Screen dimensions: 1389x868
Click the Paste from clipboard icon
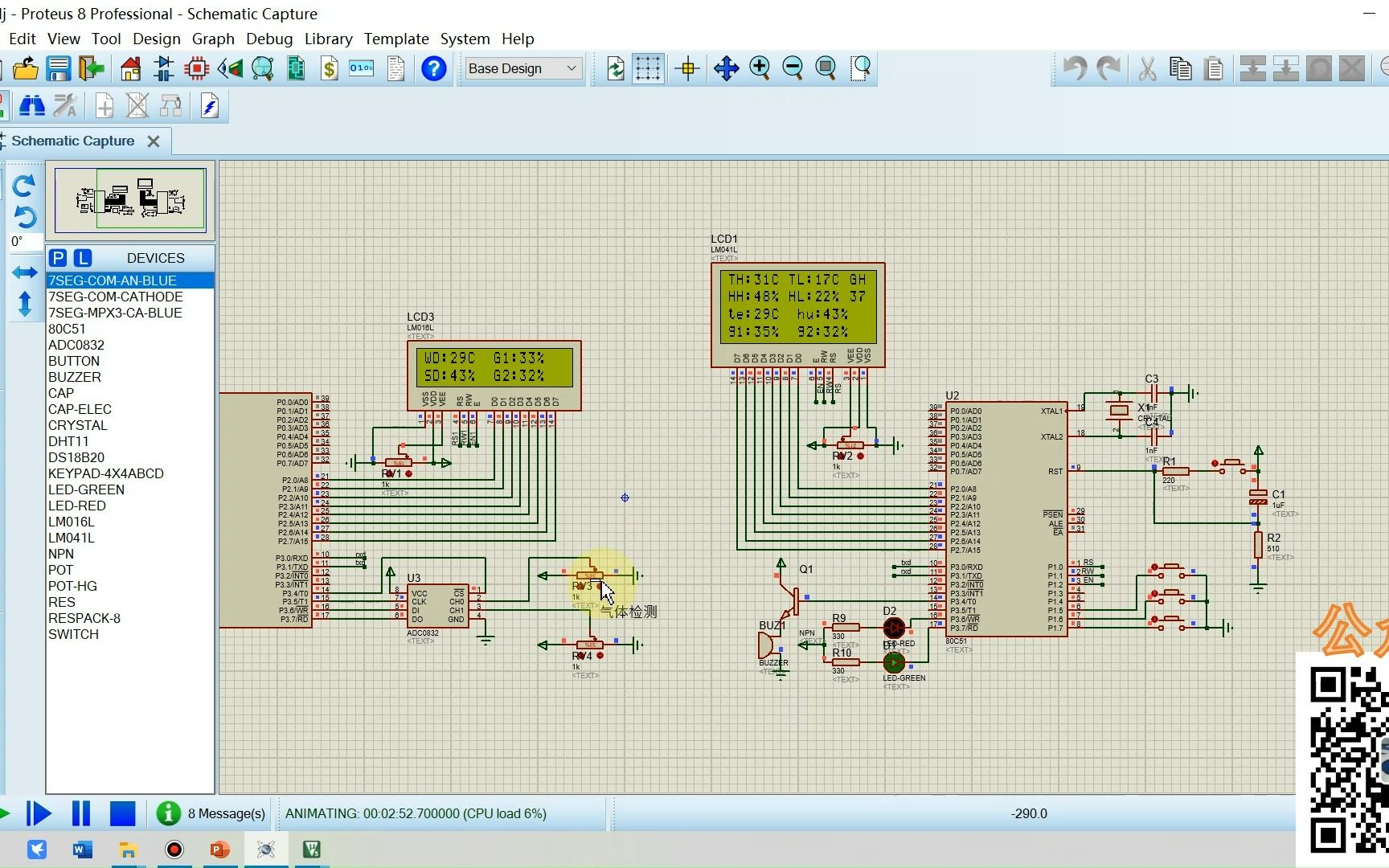pos(1215,68)
